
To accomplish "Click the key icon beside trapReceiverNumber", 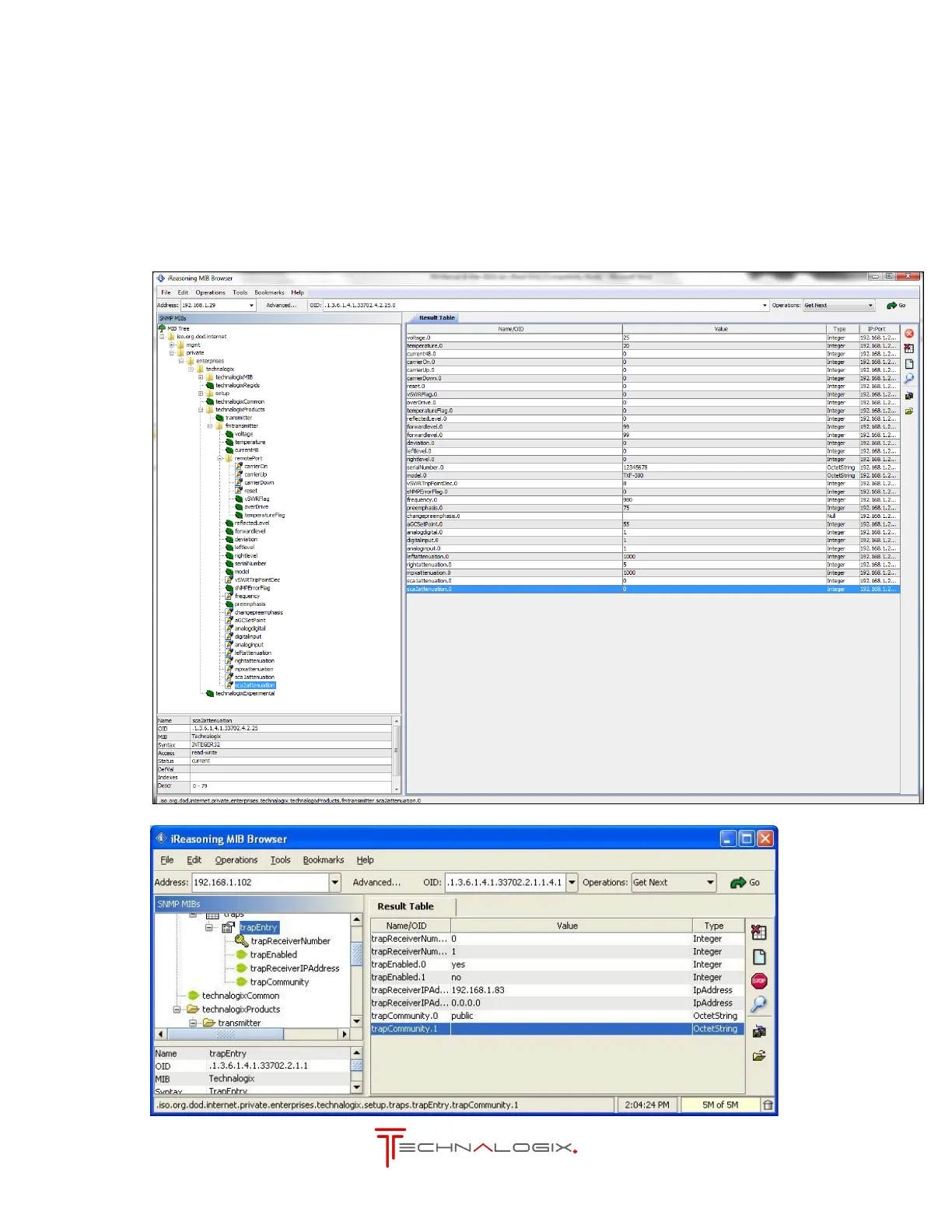I will click(x=241, y=941).
